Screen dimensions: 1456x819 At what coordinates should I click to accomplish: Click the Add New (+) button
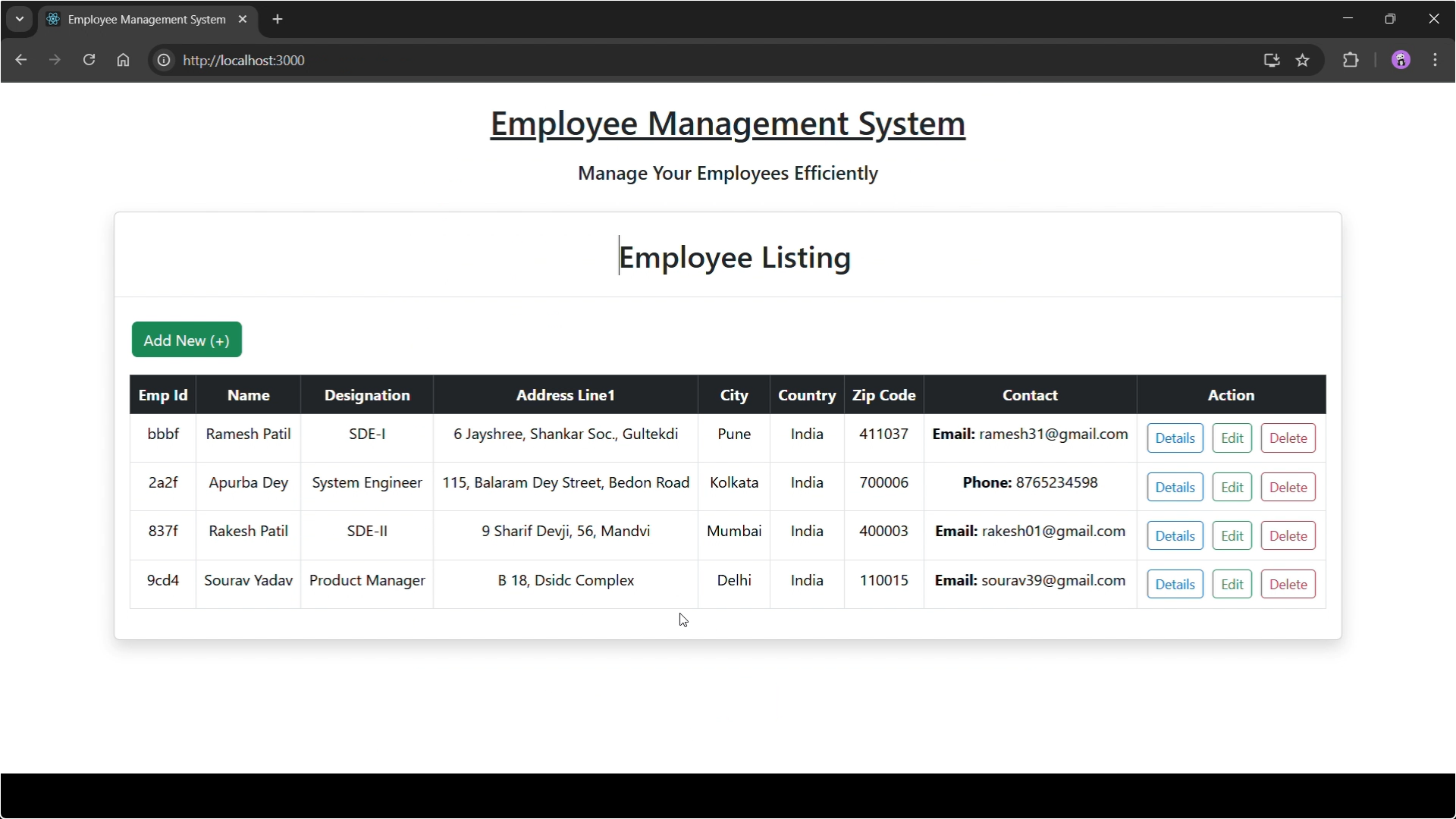point(186,339)
